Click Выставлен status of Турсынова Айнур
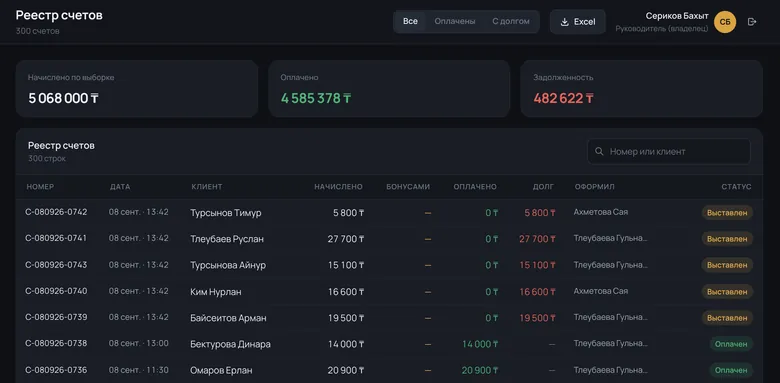 click(x=727, y=266)
